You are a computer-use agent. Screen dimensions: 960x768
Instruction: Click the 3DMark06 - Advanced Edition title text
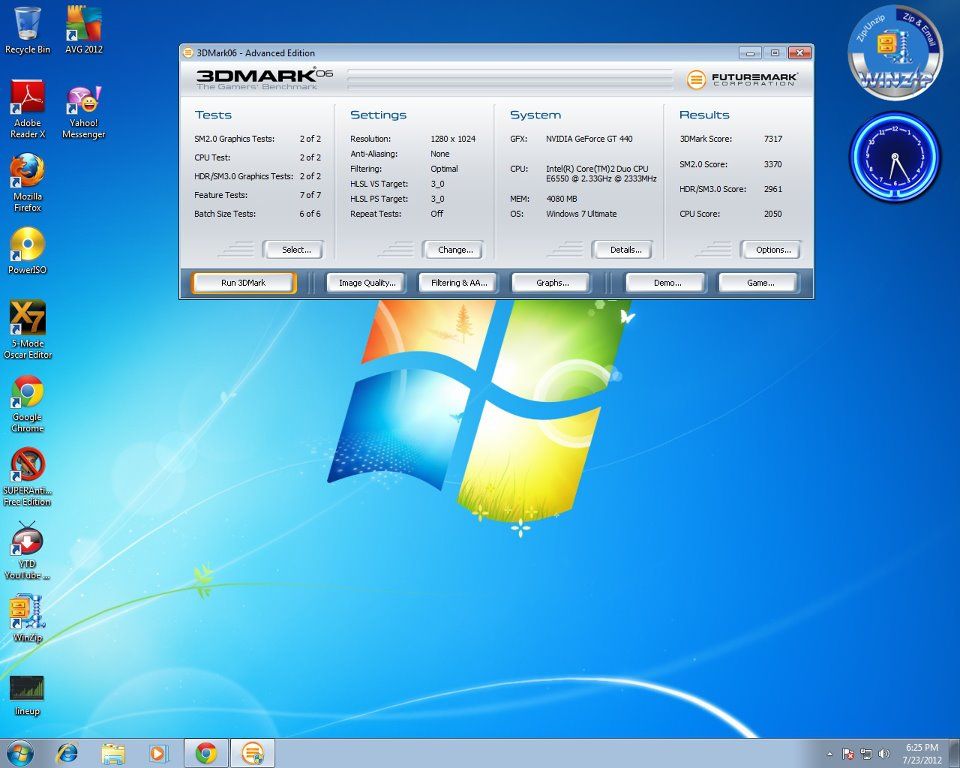(x=255, y=53)
